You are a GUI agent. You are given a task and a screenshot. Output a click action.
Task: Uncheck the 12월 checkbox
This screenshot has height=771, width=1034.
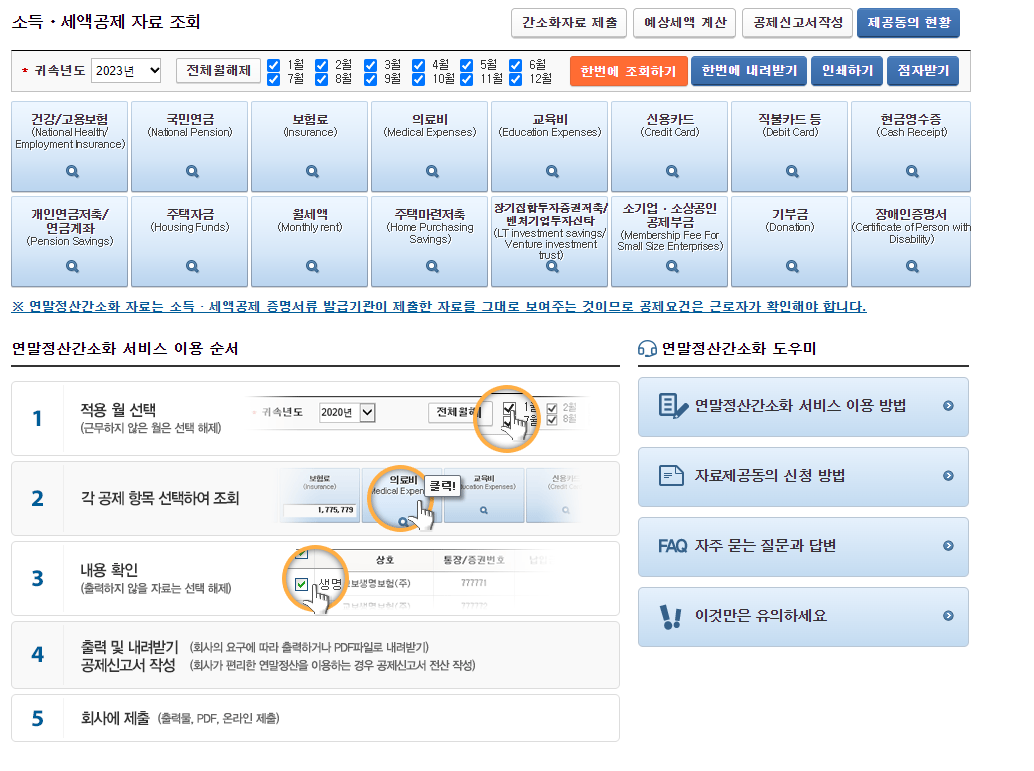[516, 79]
